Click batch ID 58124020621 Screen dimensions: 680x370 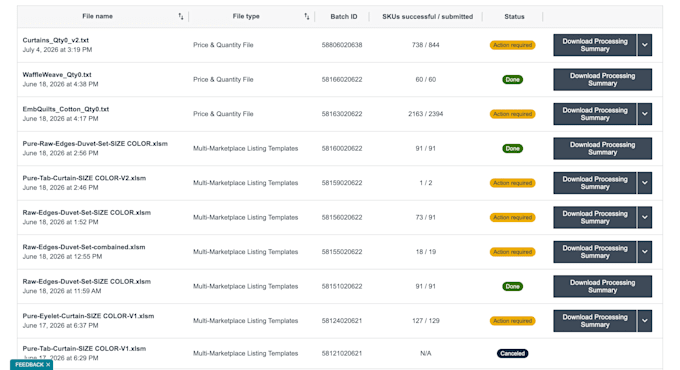pyautogui.click(x=342, y=321)
